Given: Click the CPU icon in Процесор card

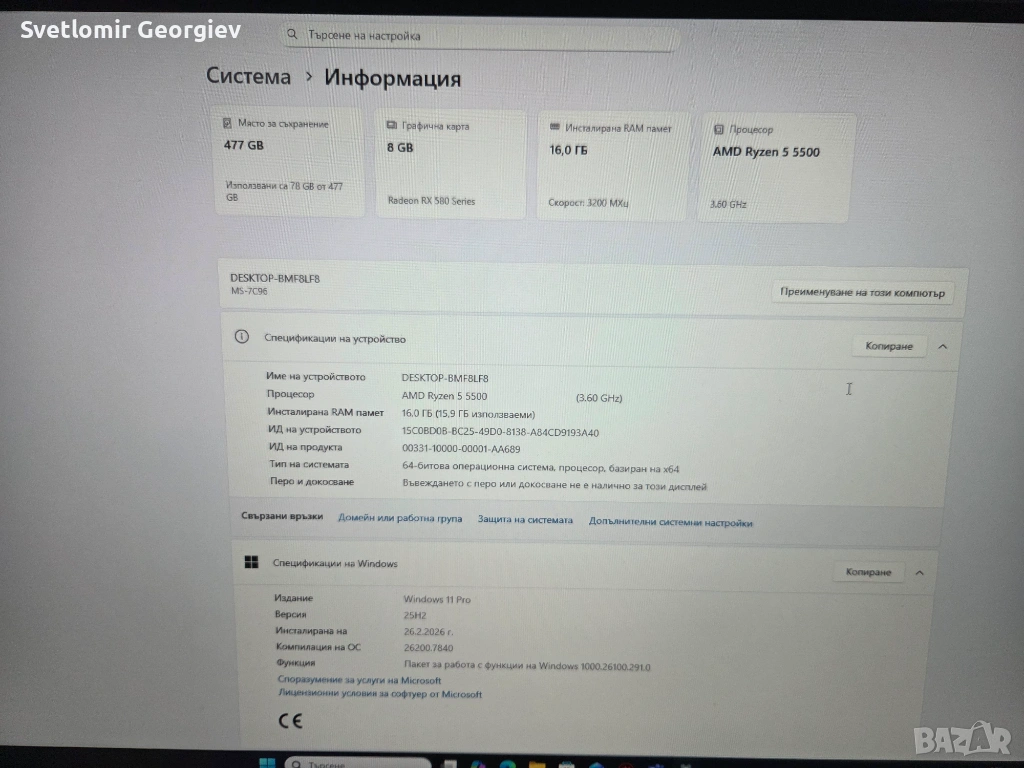Looking at the screenshot, I should (x=718, y=129).
